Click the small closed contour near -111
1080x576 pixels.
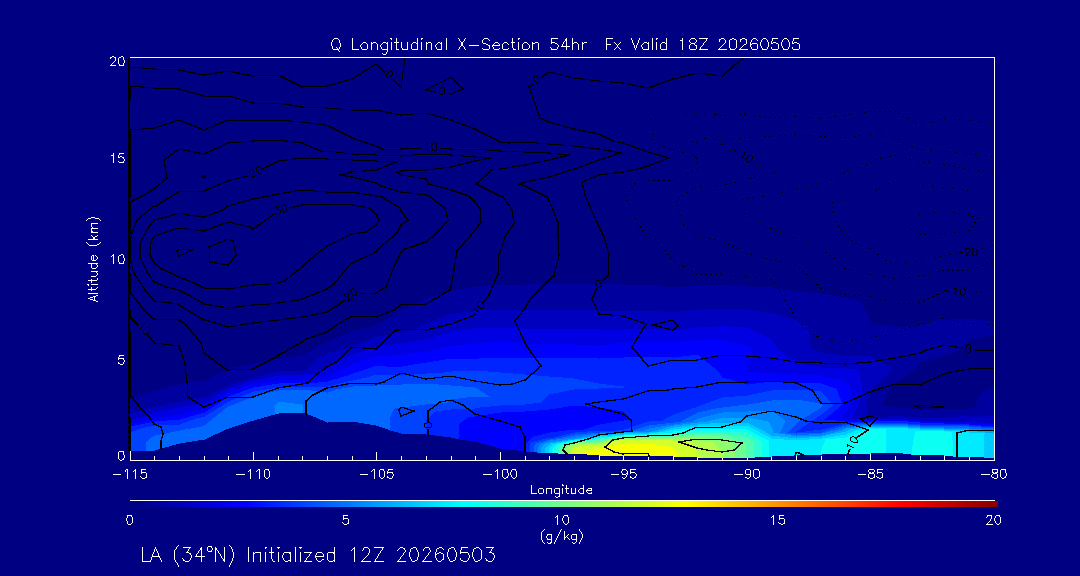tap(222, 252)
